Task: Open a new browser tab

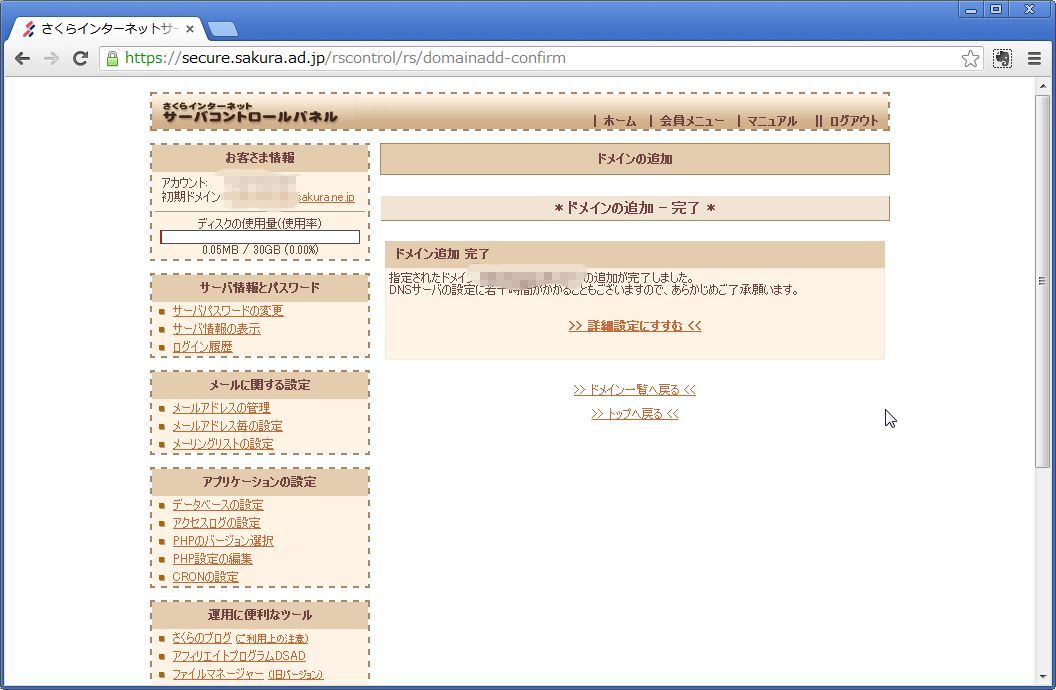Action: (223, 29)
